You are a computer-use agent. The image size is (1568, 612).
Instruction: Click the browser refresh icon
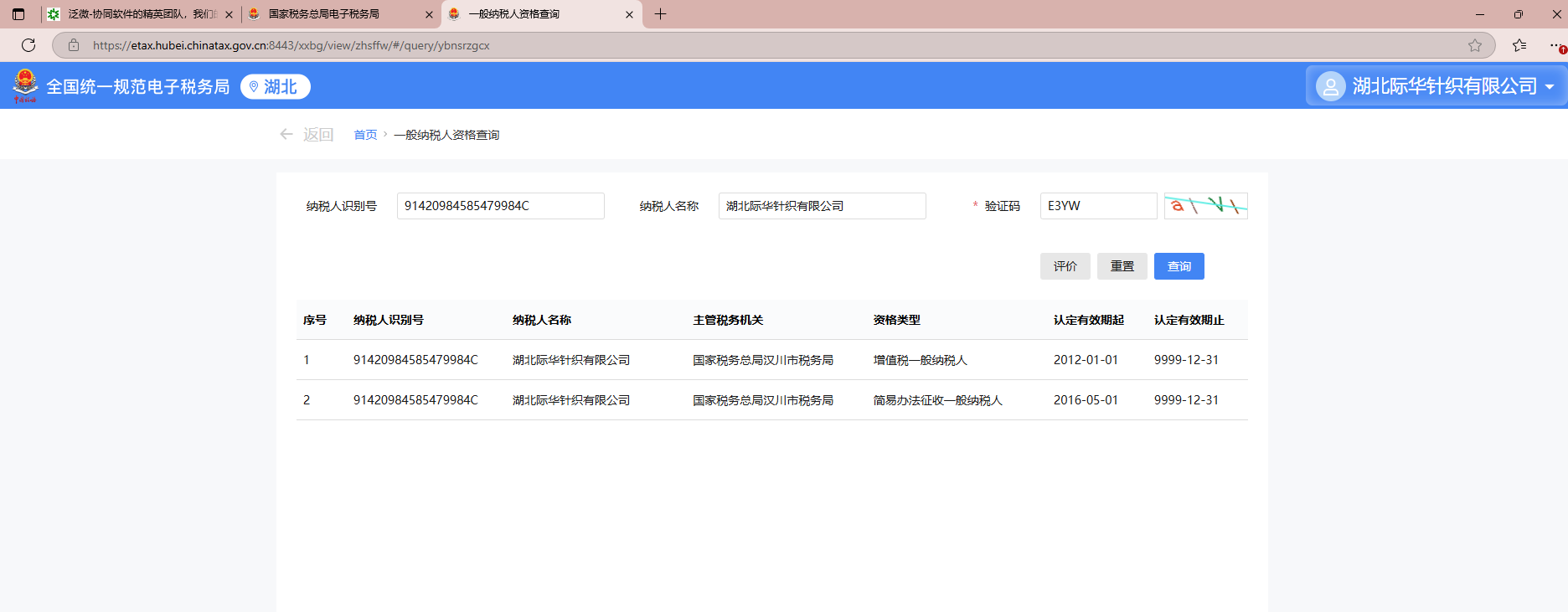[x=28, y=45]
